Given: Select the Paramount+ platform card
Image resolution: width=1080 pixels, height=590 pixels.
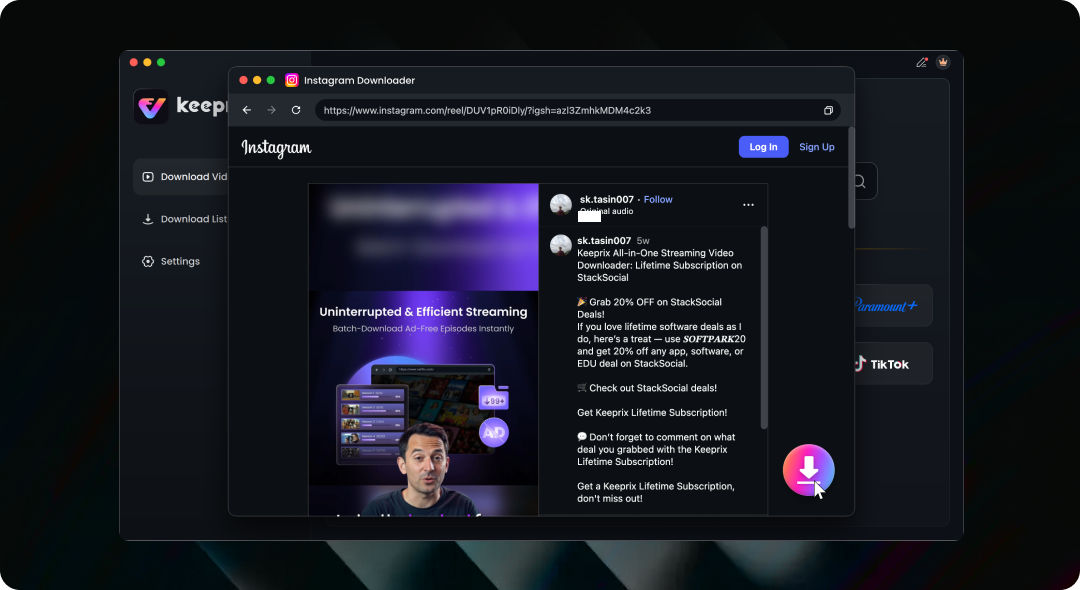Looking at the screenshot, I should click(x=893, y=306).
